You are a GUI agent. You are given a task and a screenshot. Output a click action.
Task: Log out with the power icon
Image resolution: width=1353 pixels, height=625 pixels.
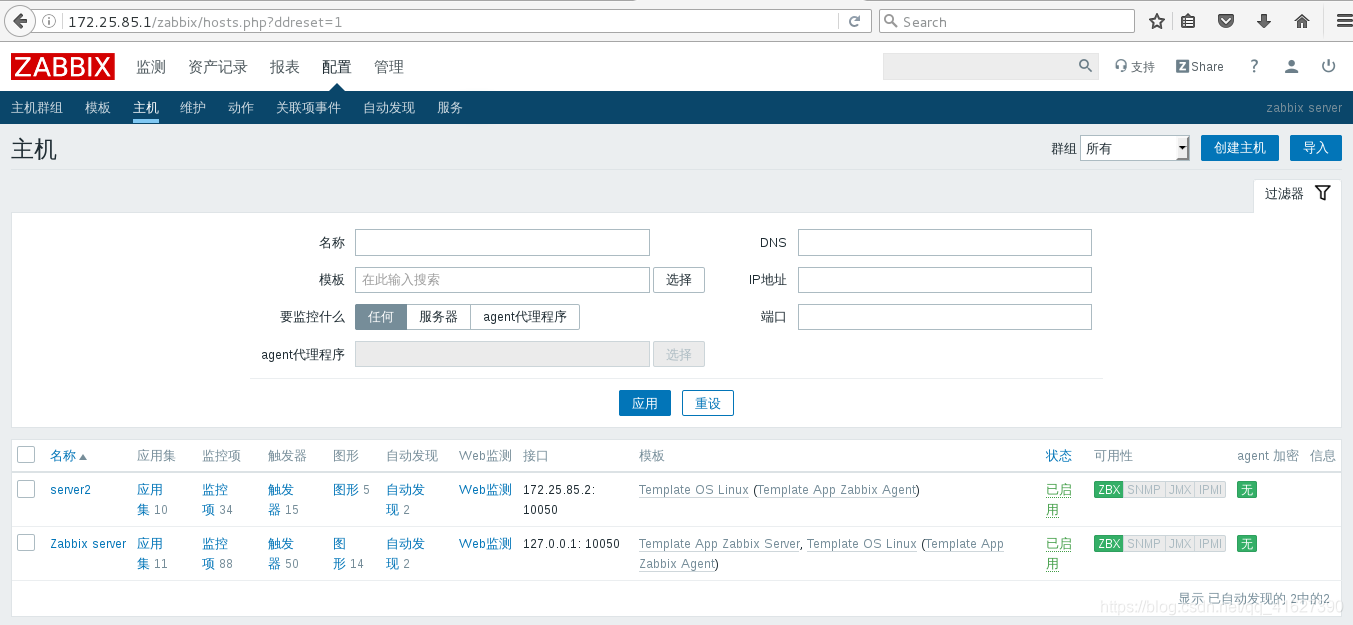tap(1329, 66)
